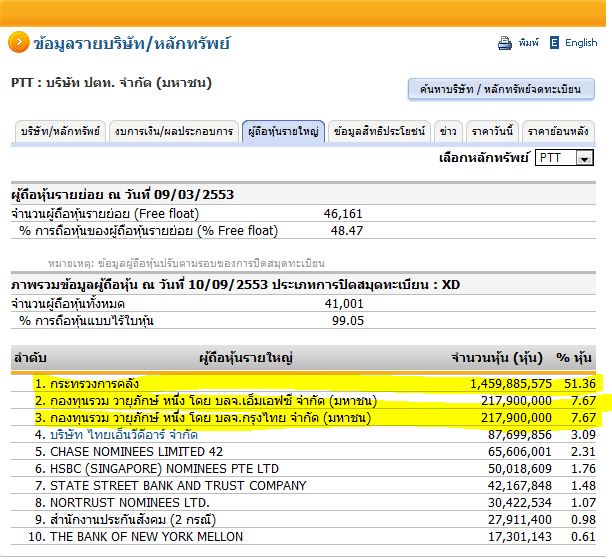
Task: Select share count 27,911,400
Action: coord(520,520)
